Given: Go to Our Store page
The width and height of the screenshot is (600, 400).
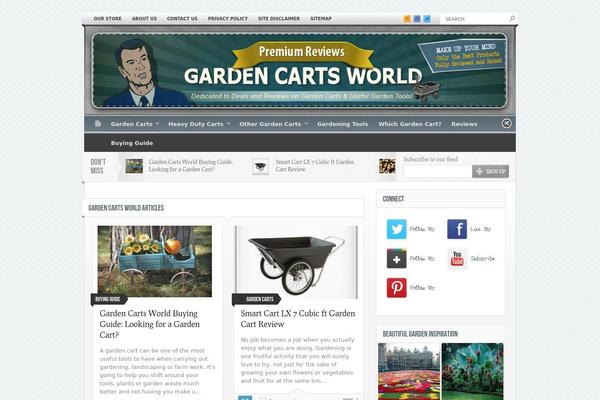Looking at the screenshot, I should [108, 18].
